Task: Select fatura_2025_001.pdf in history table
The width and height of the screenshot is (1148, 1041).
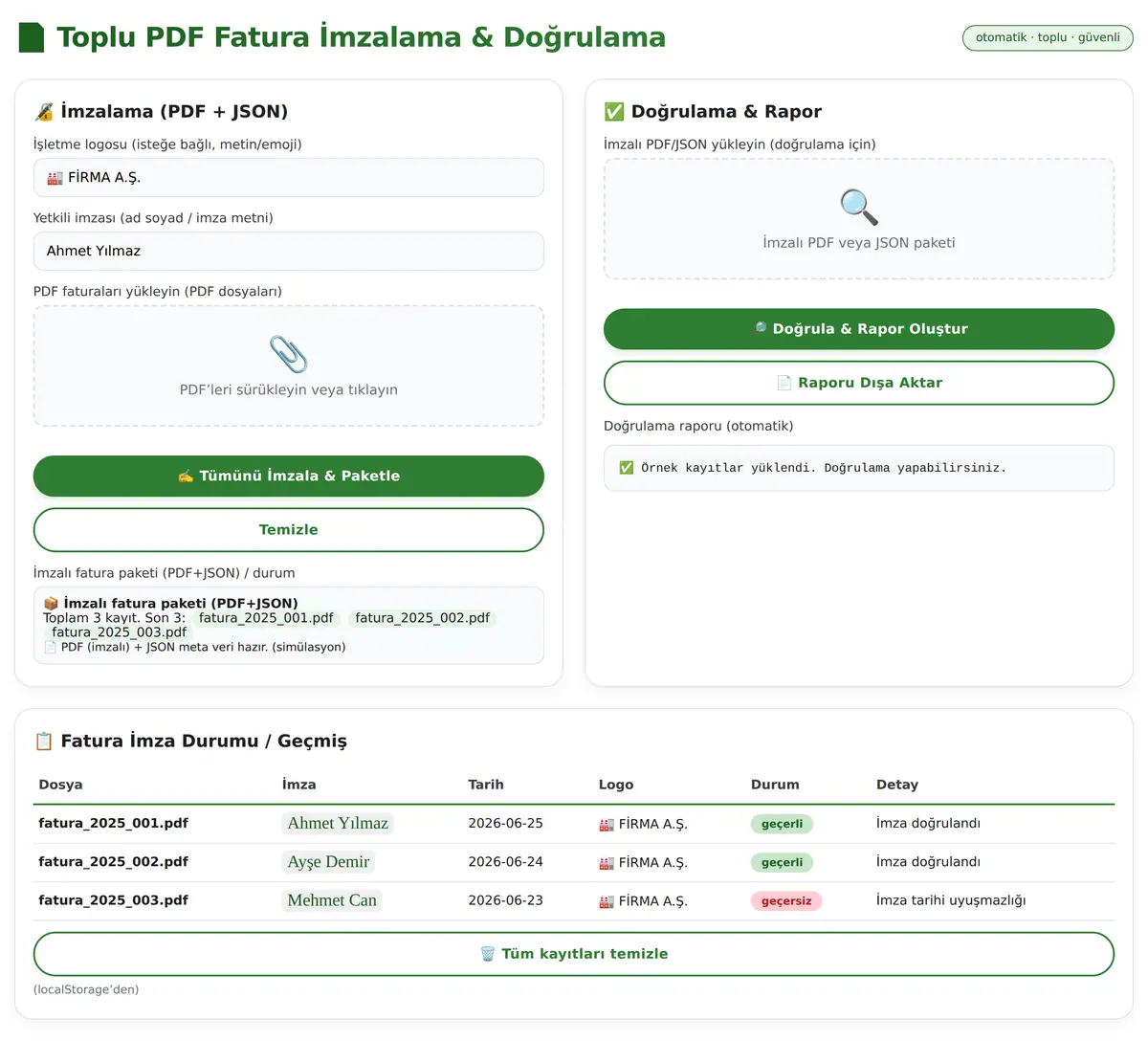Action: [113, 824]
